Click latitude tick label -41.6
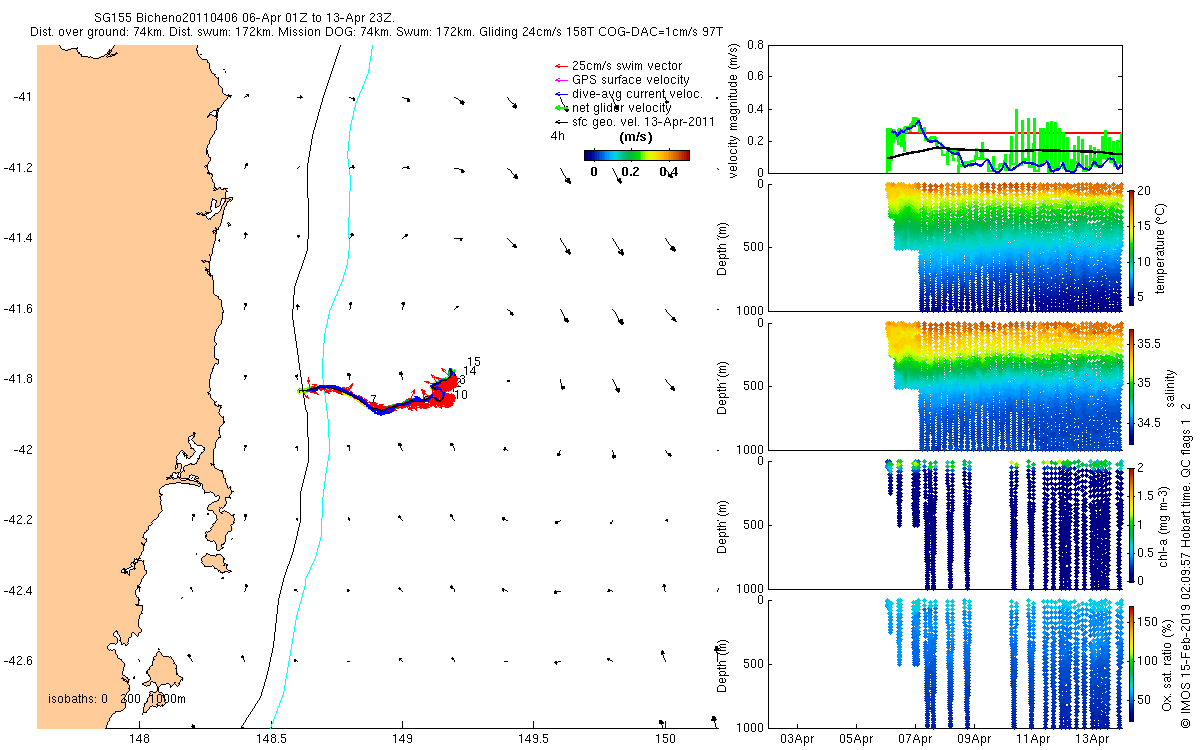Screen dimensions: 1200x750 (19, 309)
